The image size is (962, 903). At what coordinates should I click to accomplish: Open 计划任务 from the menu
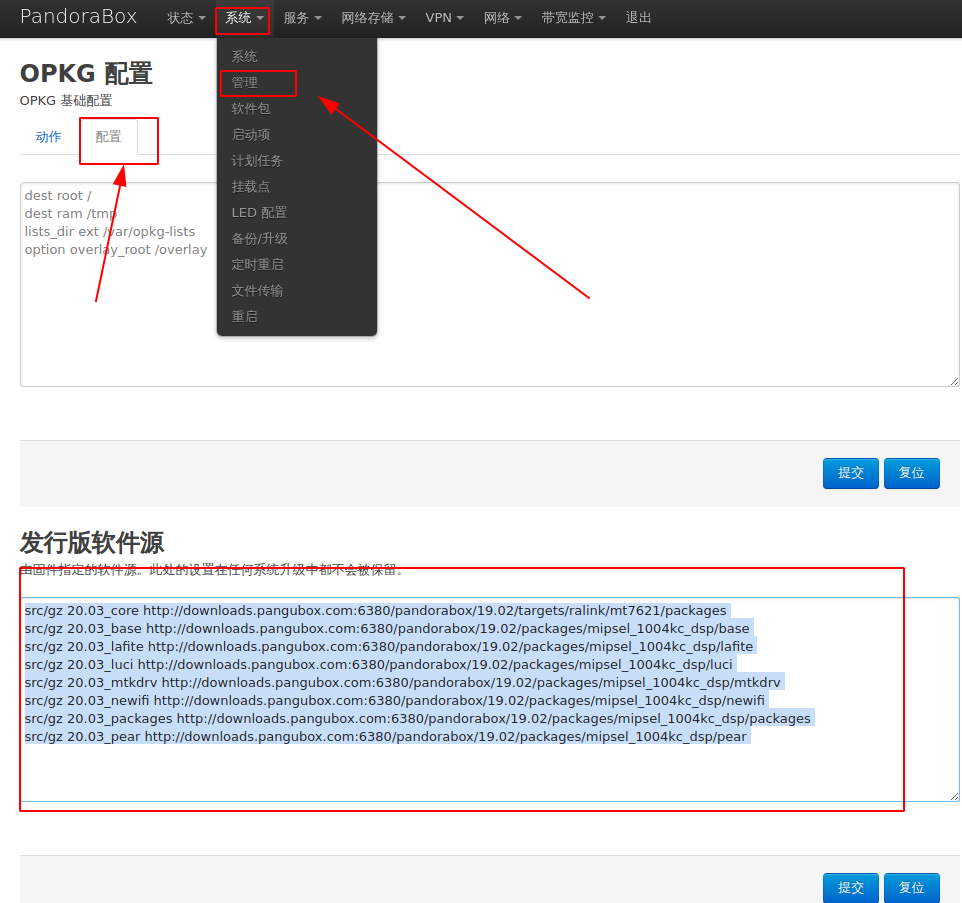pos(257,161)
